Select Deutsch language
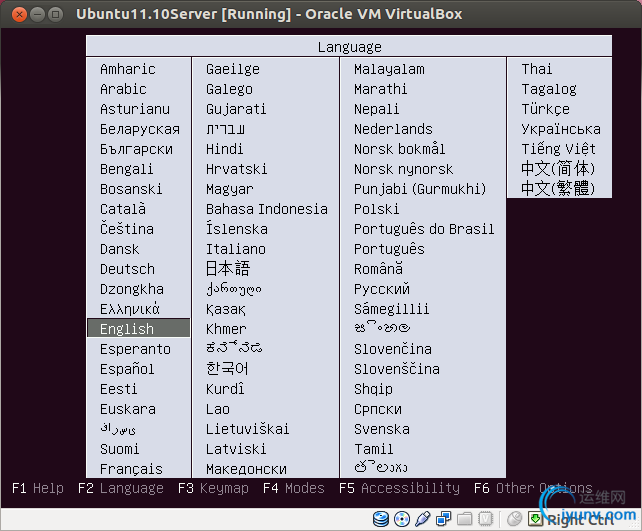The image size is (642, 531). pos(127,269)
